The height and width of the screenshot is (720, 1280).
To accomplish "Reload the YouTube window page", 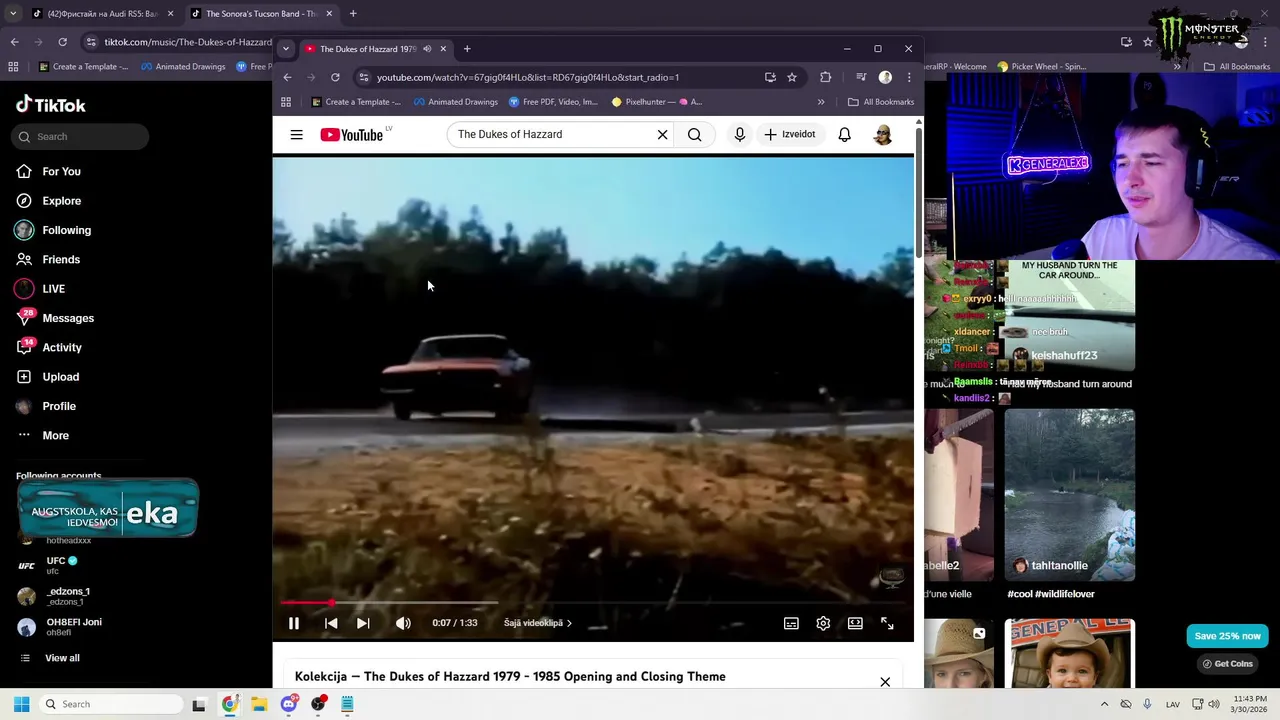I will (x=335, y=77).
